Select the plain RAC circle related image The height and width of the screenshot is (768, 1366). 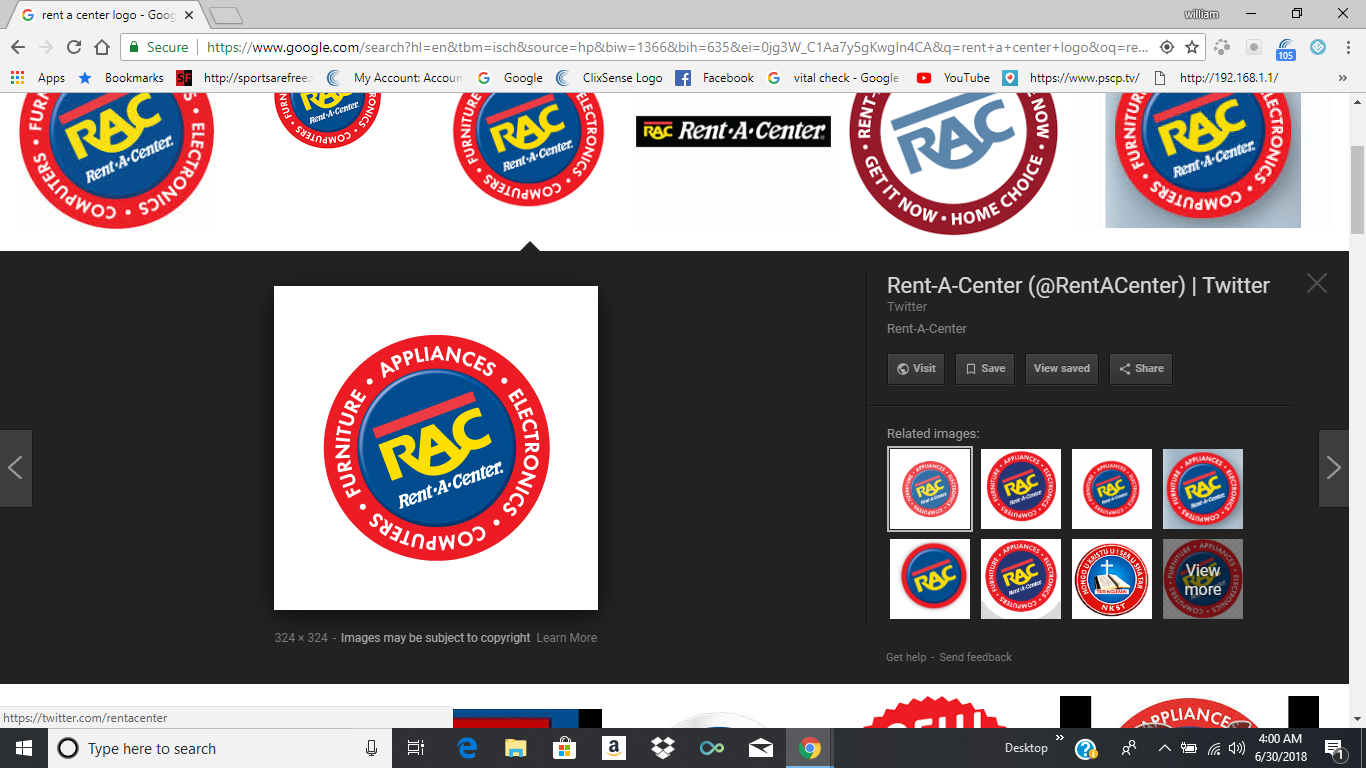pos(930,579)
